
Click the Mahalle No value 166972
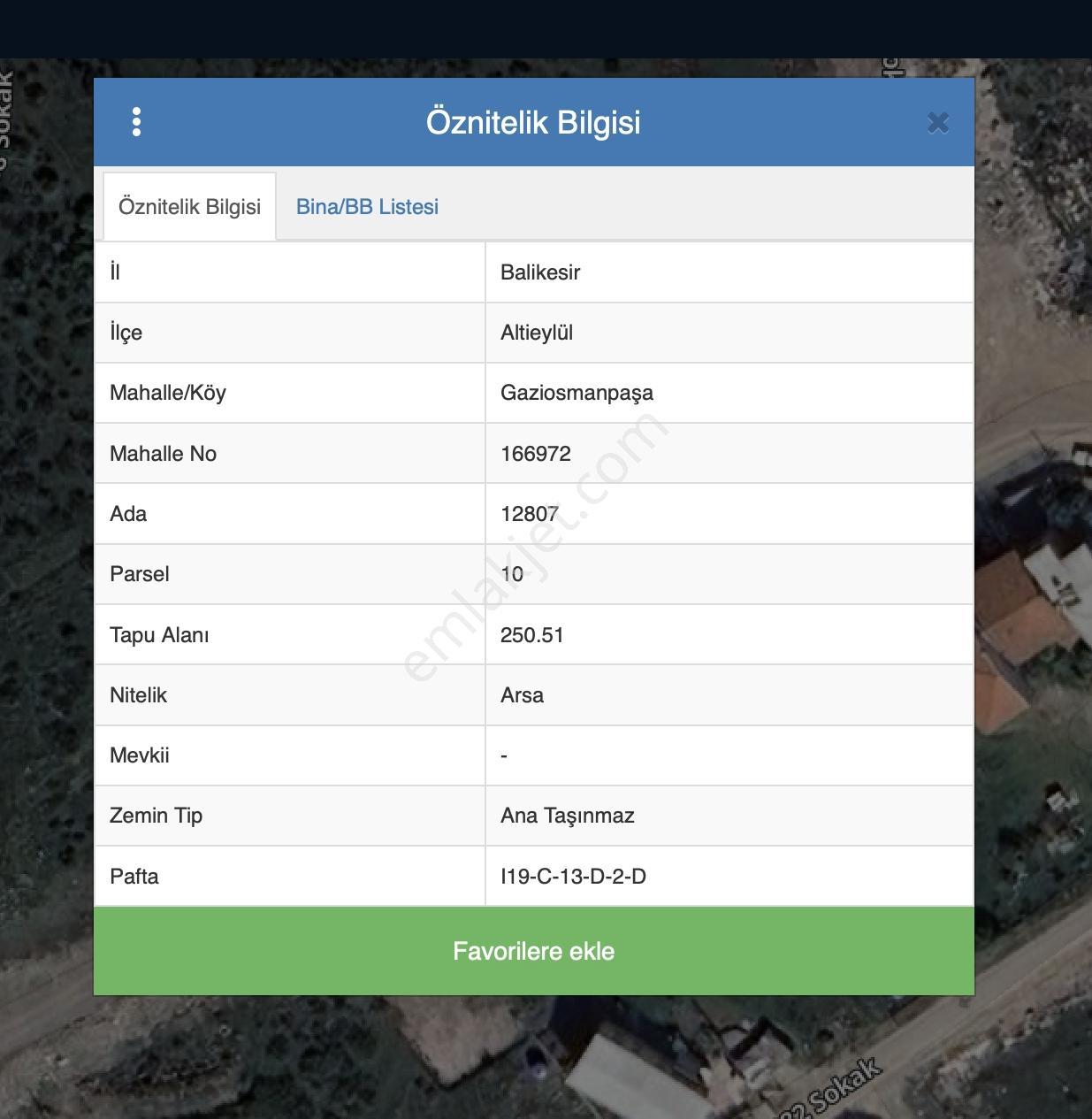[x=536, y=454]
